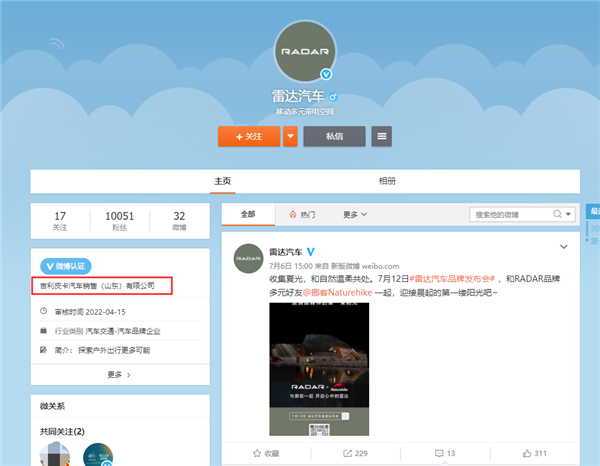Click the briefcase icon beside 行业类别
600x466 pixels.
click(x=44, y=331)
